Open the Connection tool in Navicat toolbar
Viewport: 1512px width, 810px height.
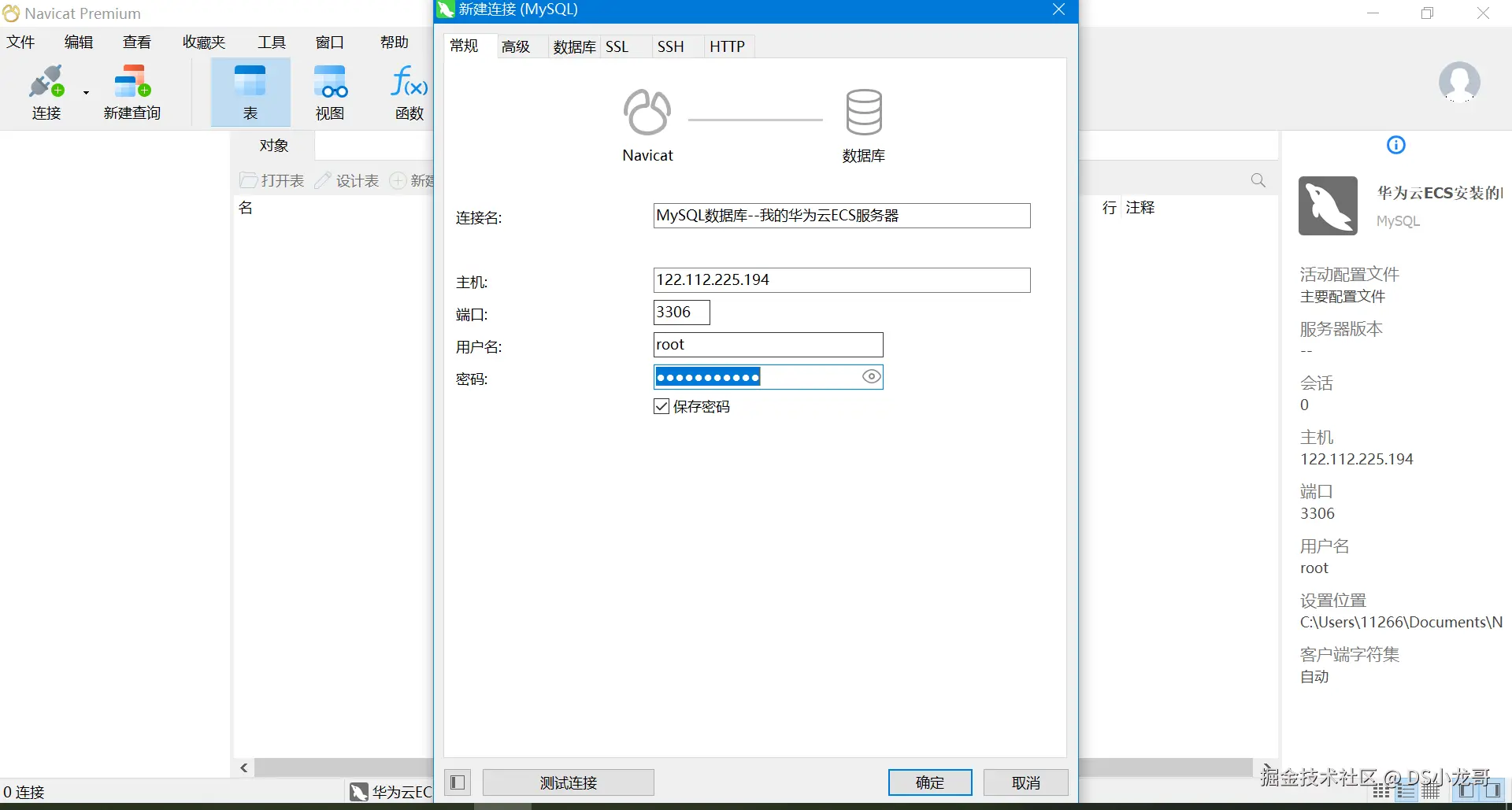[x=46, y=92]
